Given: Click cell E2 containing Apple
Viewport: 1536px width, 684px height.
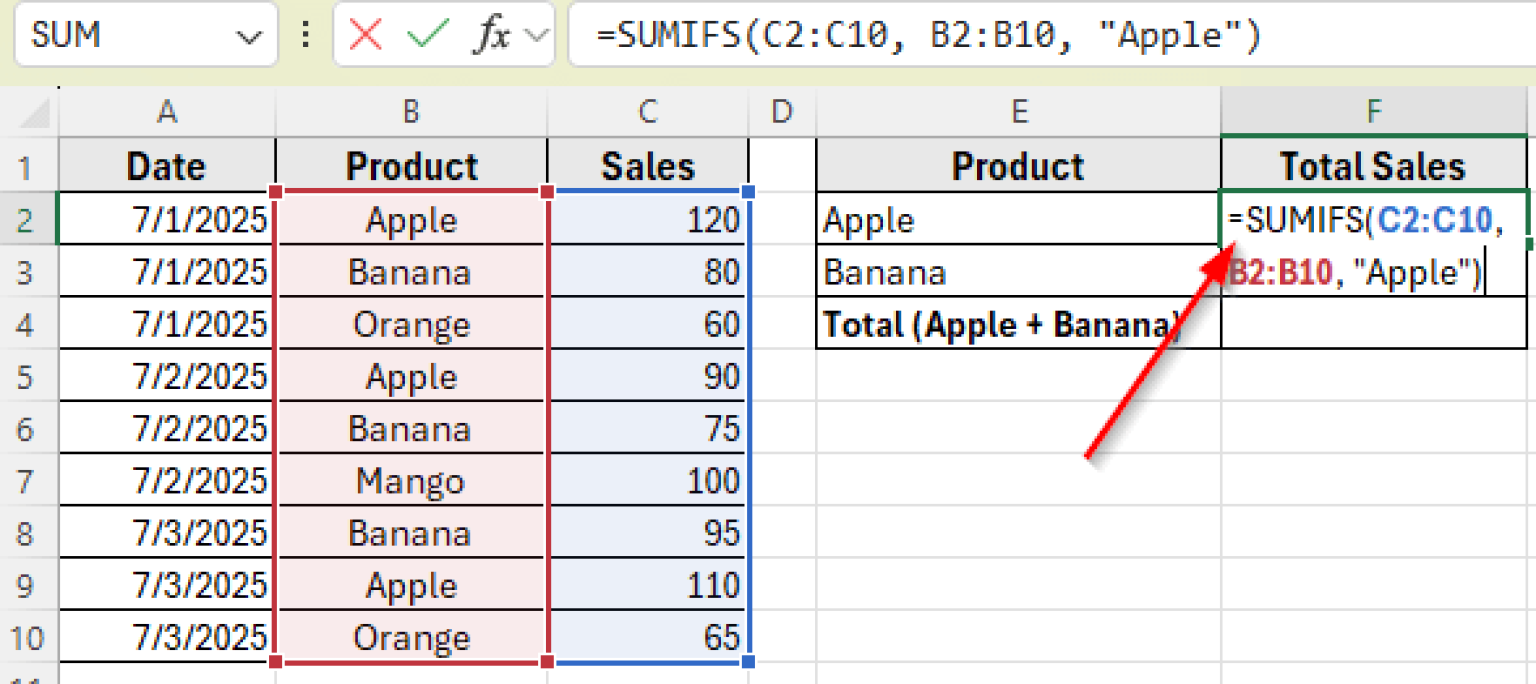Looking at the screenshot, I should point(1019,219).
